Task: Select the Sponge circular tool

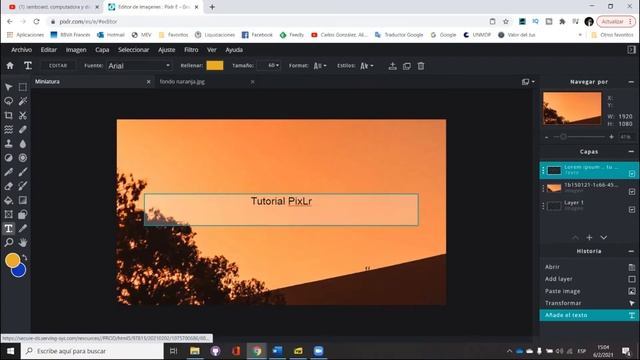Action: (x=23, y=158)
